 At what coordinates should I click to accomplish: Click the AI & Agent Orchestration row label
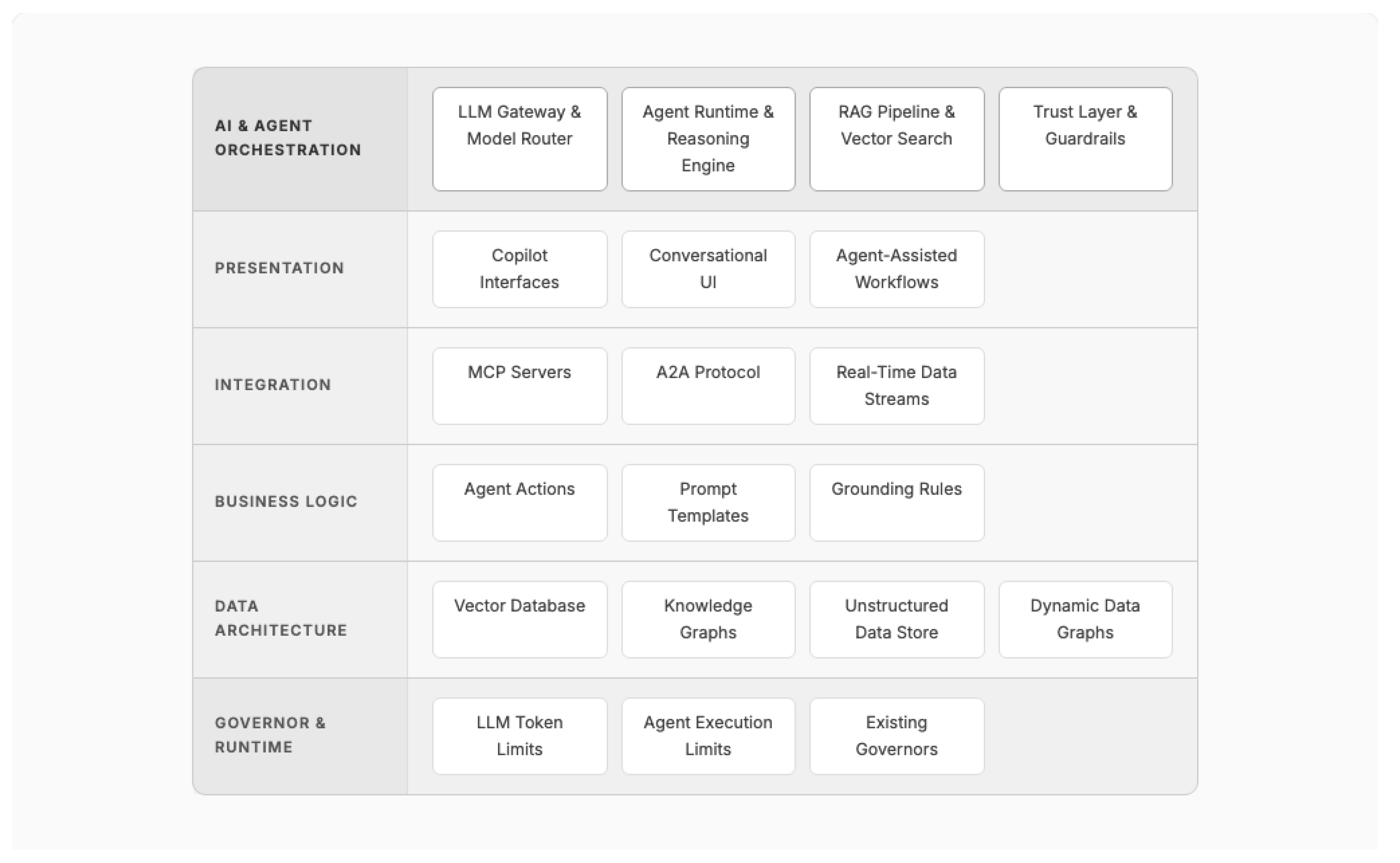(288, 137)
